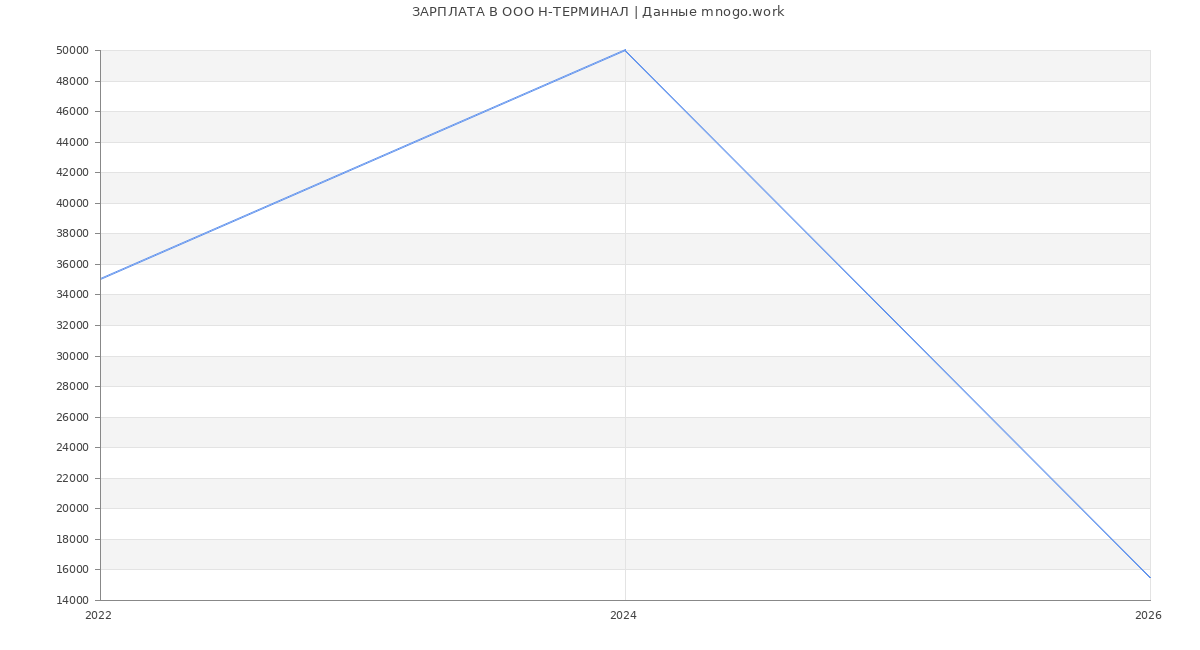Viewport: 1200px width, 650px height.
Task: Click the 30000 y-axis label
Action: point(73,356)
